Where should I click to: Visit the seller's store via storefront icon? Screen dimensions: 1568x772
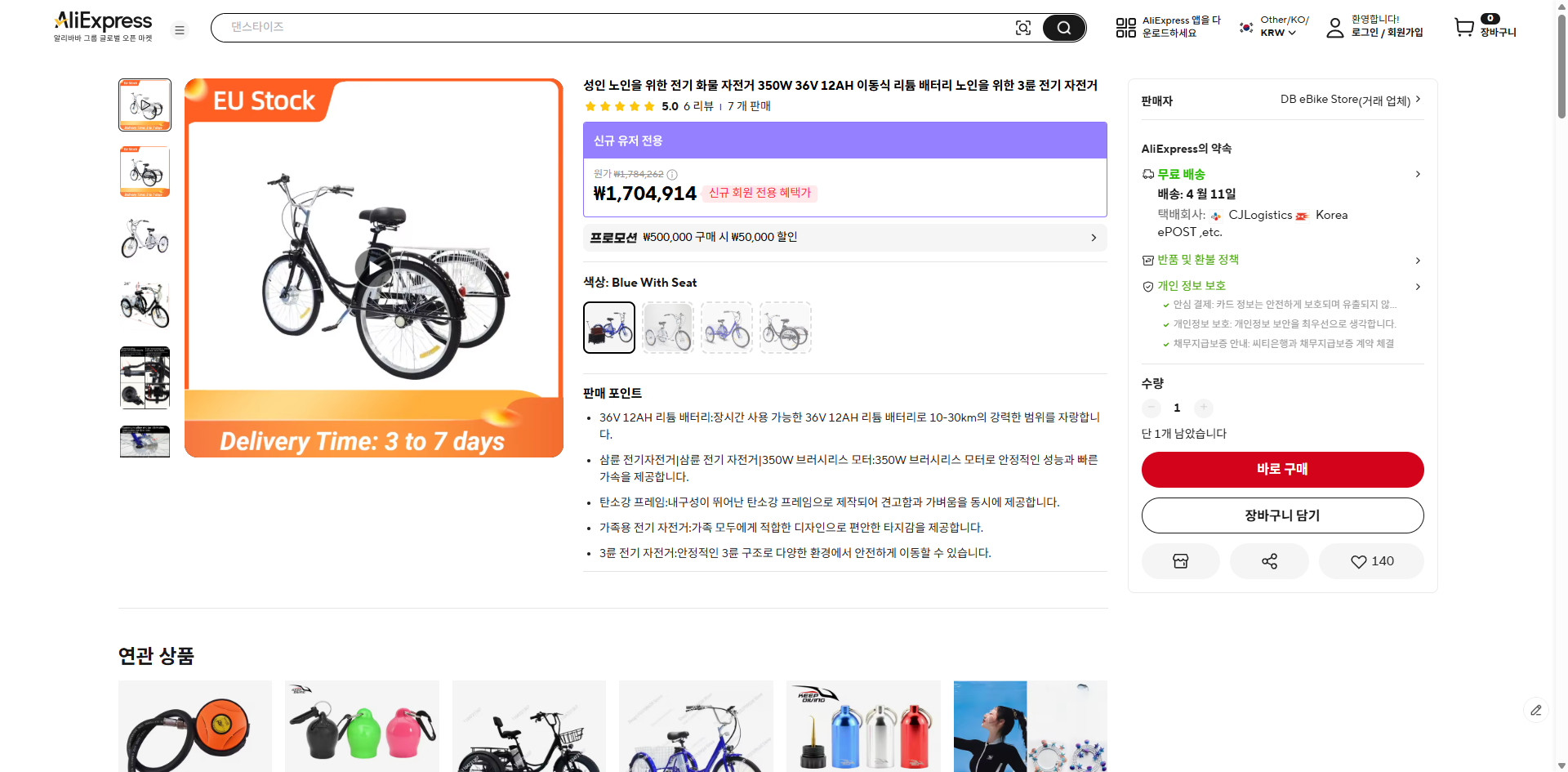(1180, 561)
